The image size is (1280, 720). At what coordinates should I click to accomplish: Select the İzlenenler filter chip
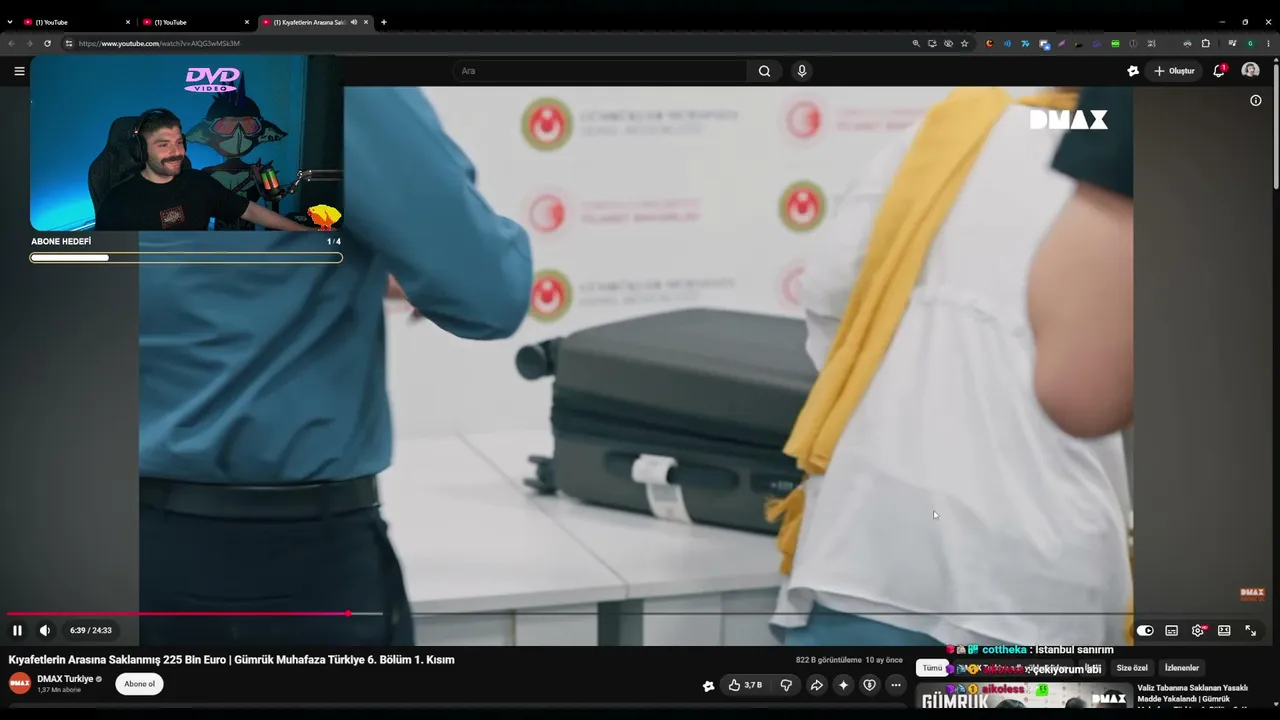pyautogui.click(x=1181, y=668)
